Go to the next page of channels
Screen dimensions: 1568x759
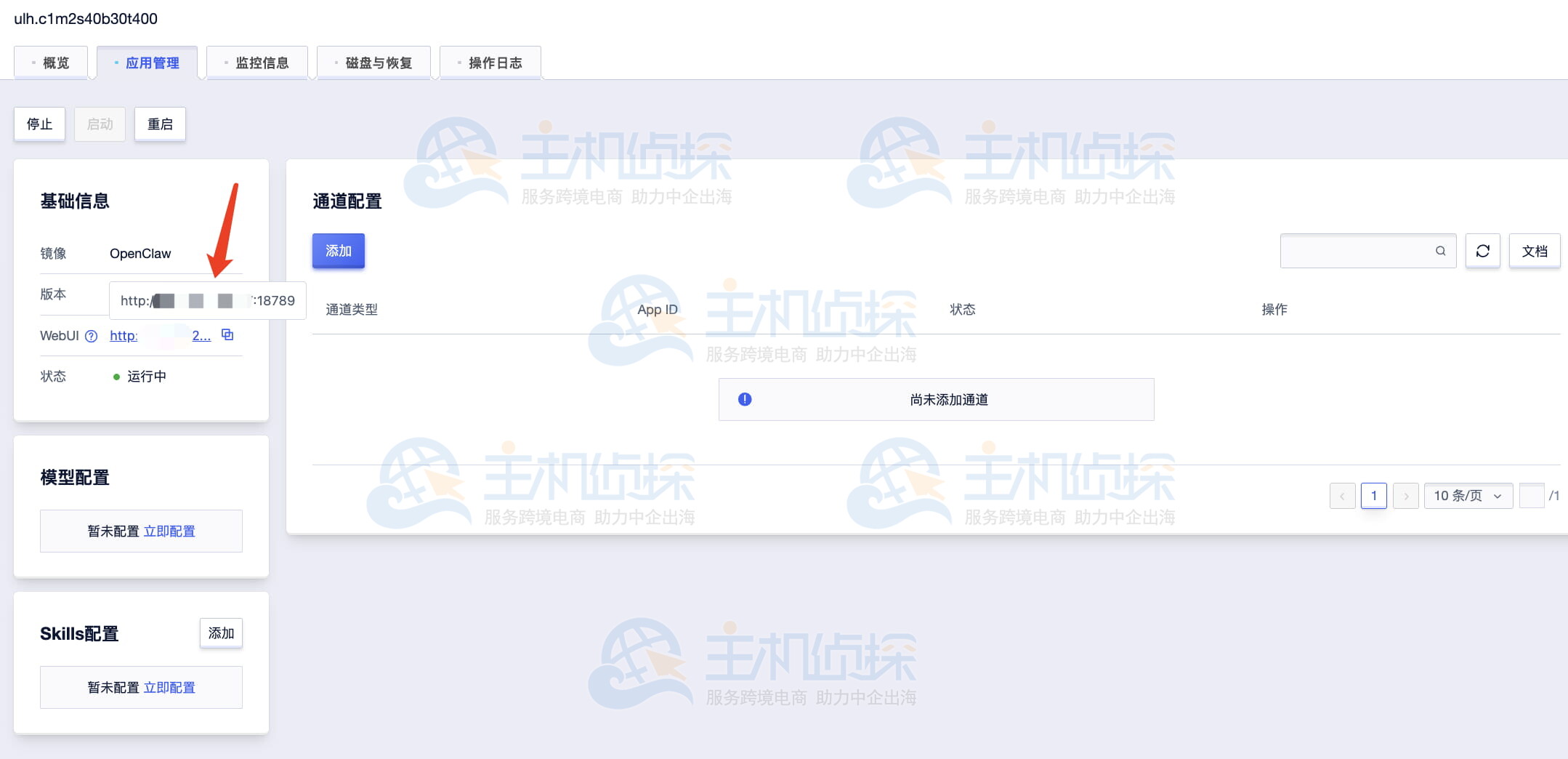pos(1406,496)
